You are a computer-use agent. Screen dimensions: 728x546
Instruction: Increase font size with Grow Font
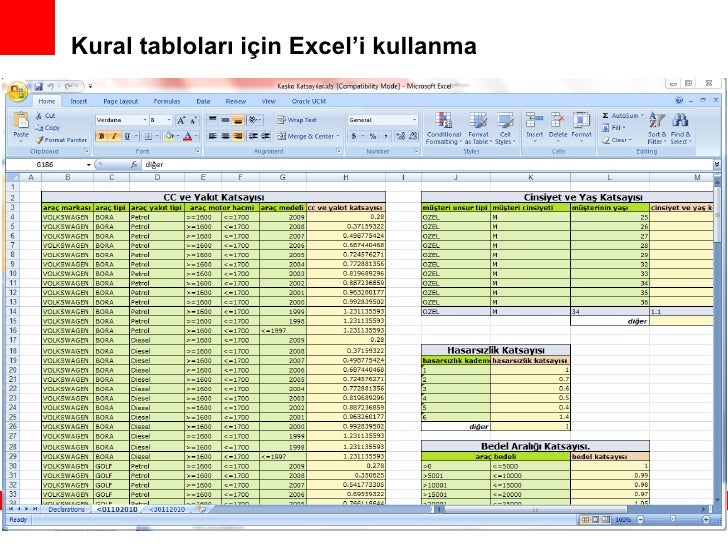point(181,120)
